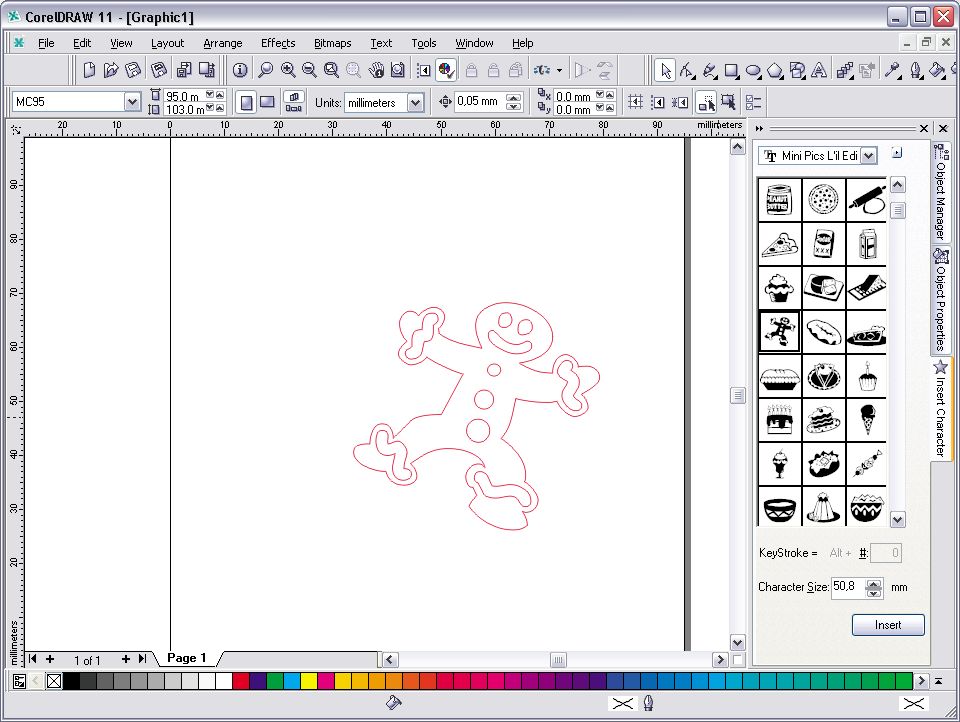Click the black color swatch
Image resolution: width=960 pixels, height=722 pixels.
[71, 681]
